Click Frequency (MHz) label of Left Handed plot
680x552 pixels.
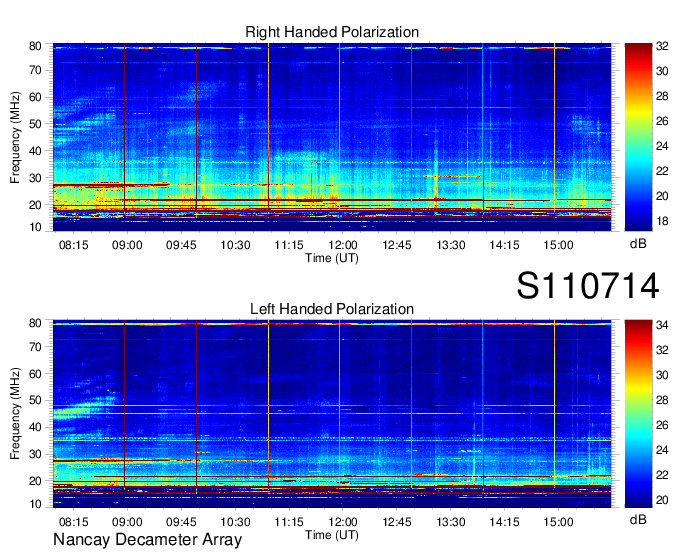click(15, 414)
